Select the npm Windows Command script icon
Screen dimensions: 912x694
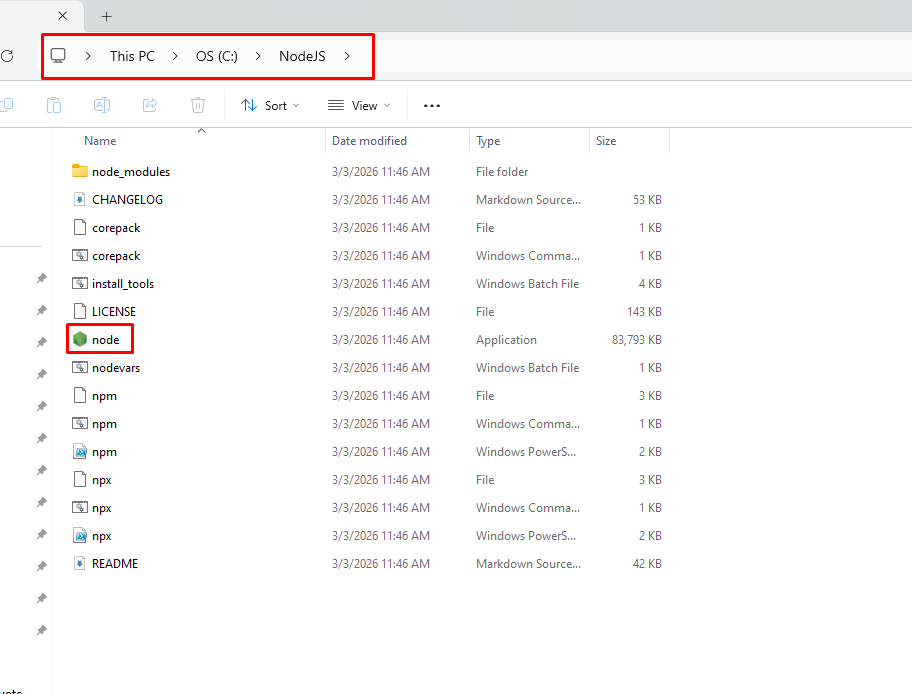coord(80,423)
